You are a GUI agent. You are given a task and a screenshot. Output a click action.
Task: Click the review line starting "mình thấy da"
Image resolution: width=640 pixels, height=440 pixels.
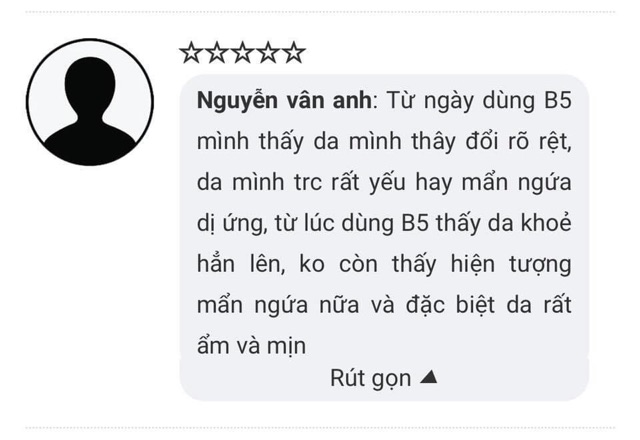coord(384,142)
